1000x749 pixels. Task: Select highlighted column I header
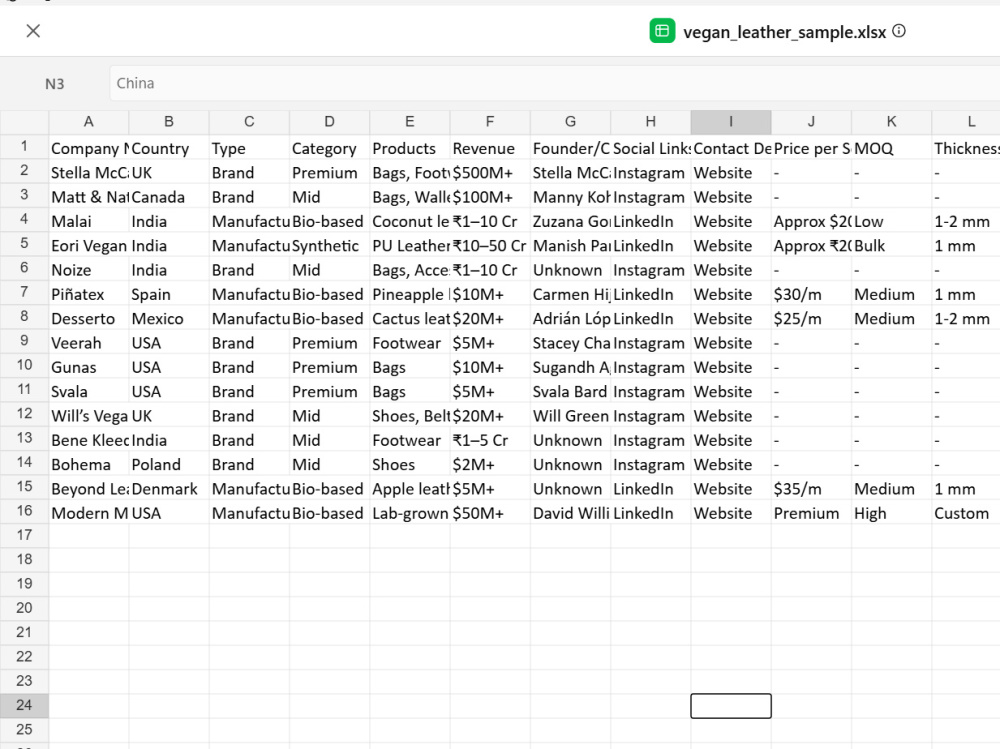tap(731, 121)
